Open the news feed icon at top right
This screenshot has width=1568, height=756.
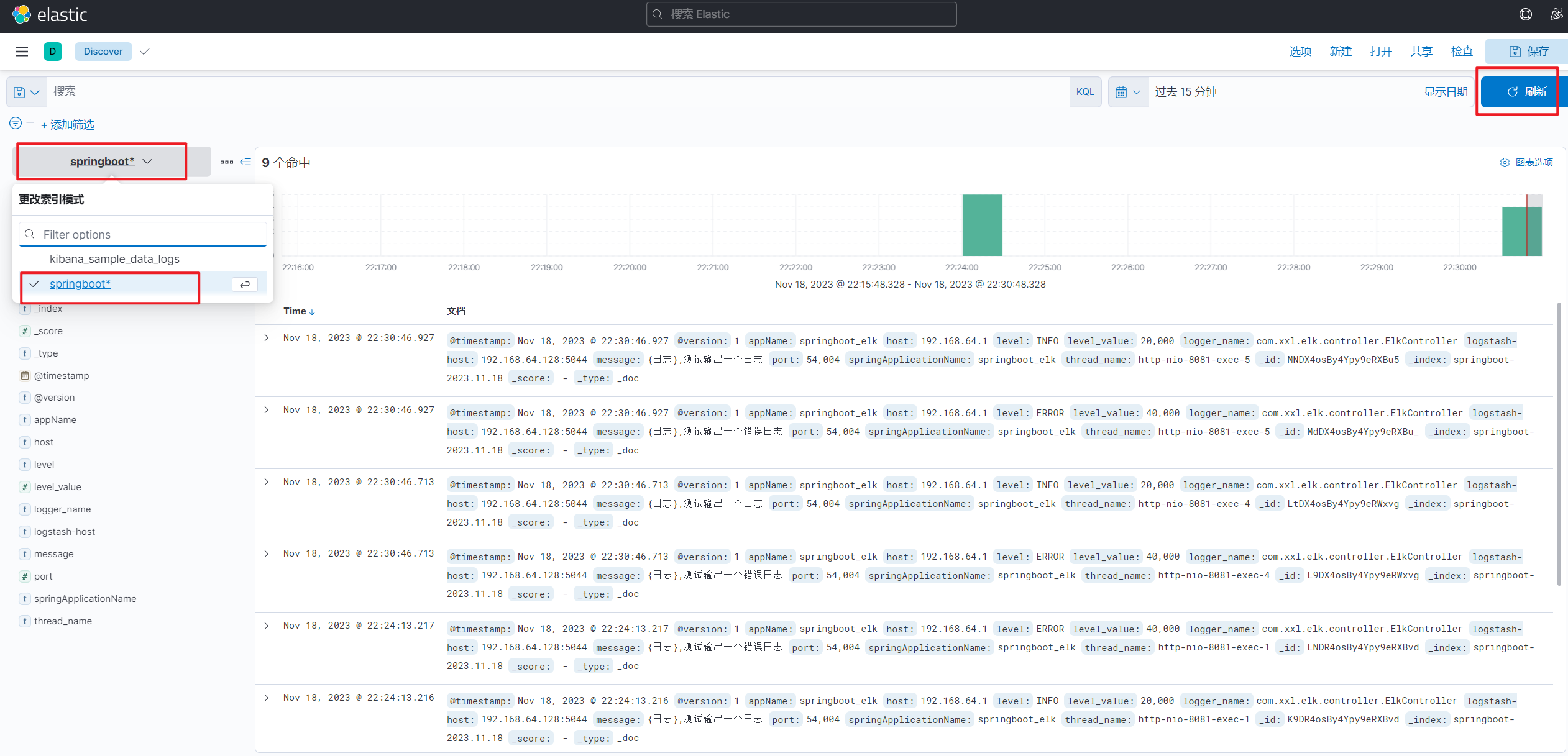click(x=1557, y=14)
